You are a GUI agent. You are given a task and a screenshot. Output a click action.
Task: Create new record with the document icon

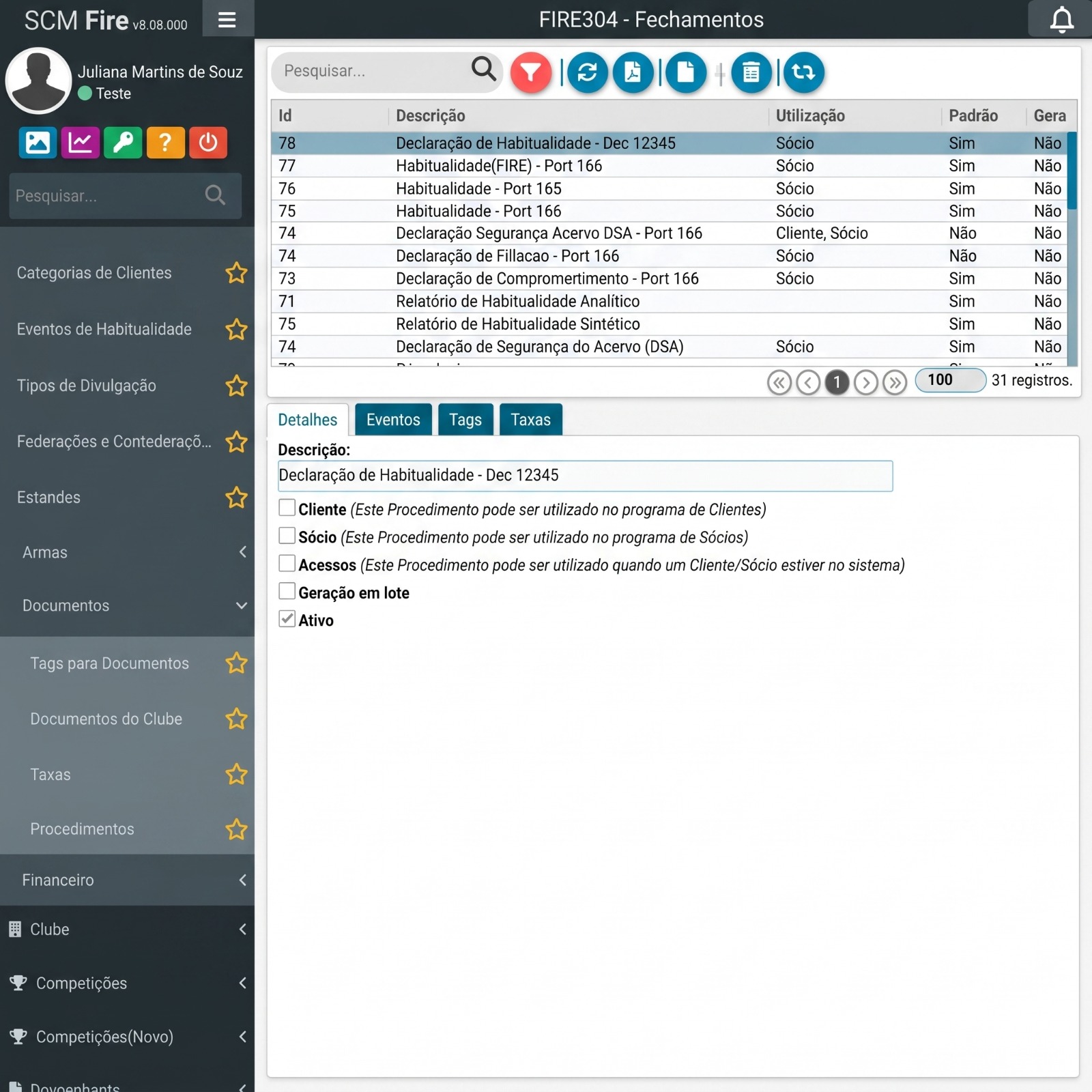pos(685,72)
